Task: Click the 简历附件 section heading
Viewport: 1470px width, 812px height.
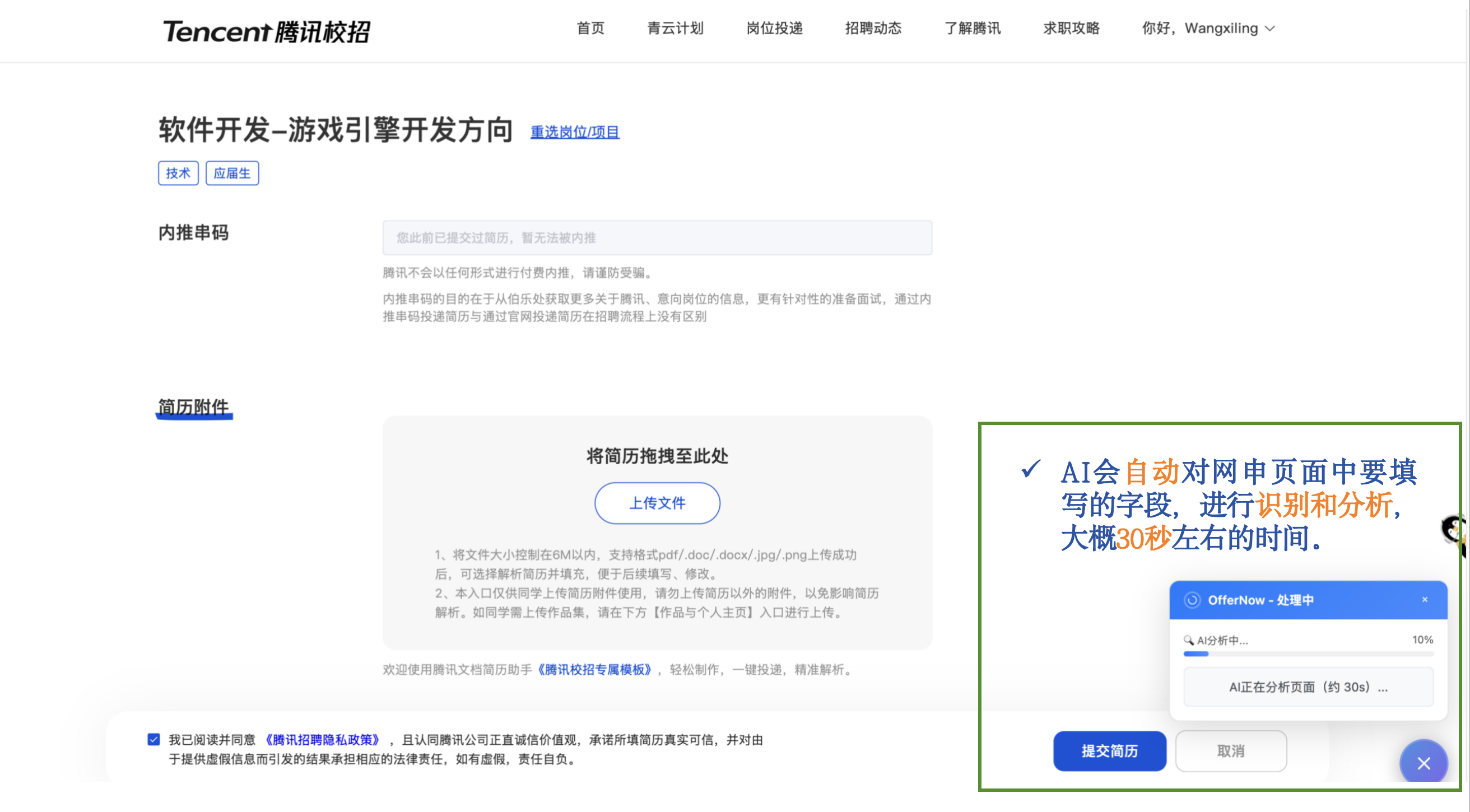Action: 193,407
